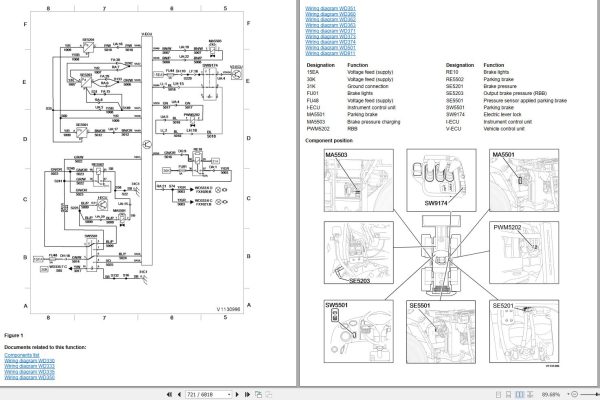Open the Wiring diagram WD363 link
This screenshot has height=400, width=600.
click(x=330, y=25)
